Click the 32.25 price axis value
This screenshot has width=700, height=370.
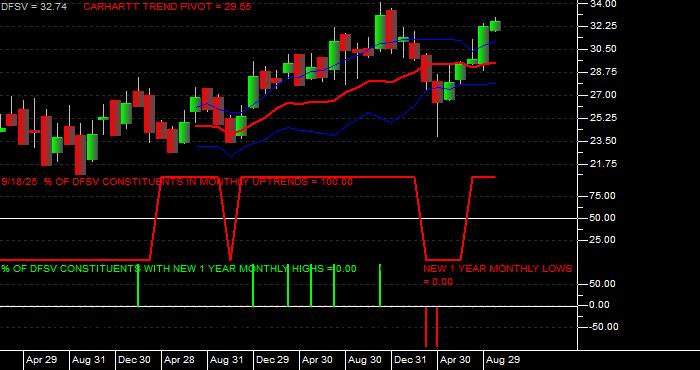point(603,26)
